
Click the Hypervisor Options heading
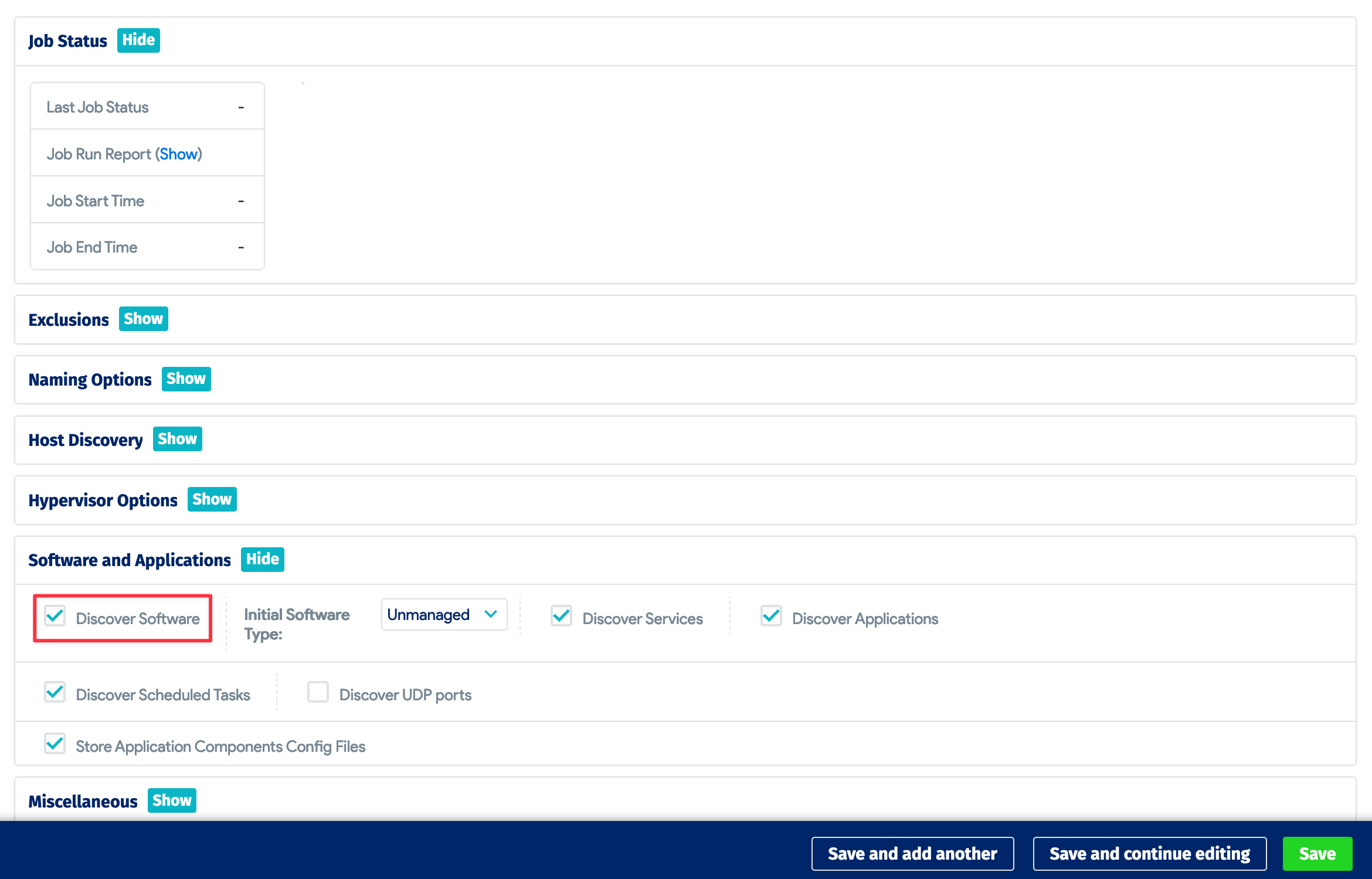(x=103, y=500)
